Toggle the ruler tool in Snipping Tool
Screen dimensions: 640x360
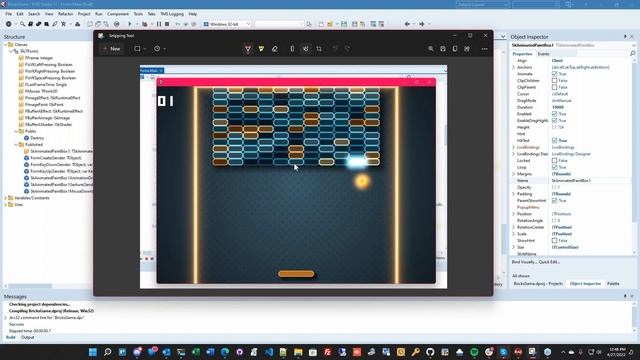point(292,49)
